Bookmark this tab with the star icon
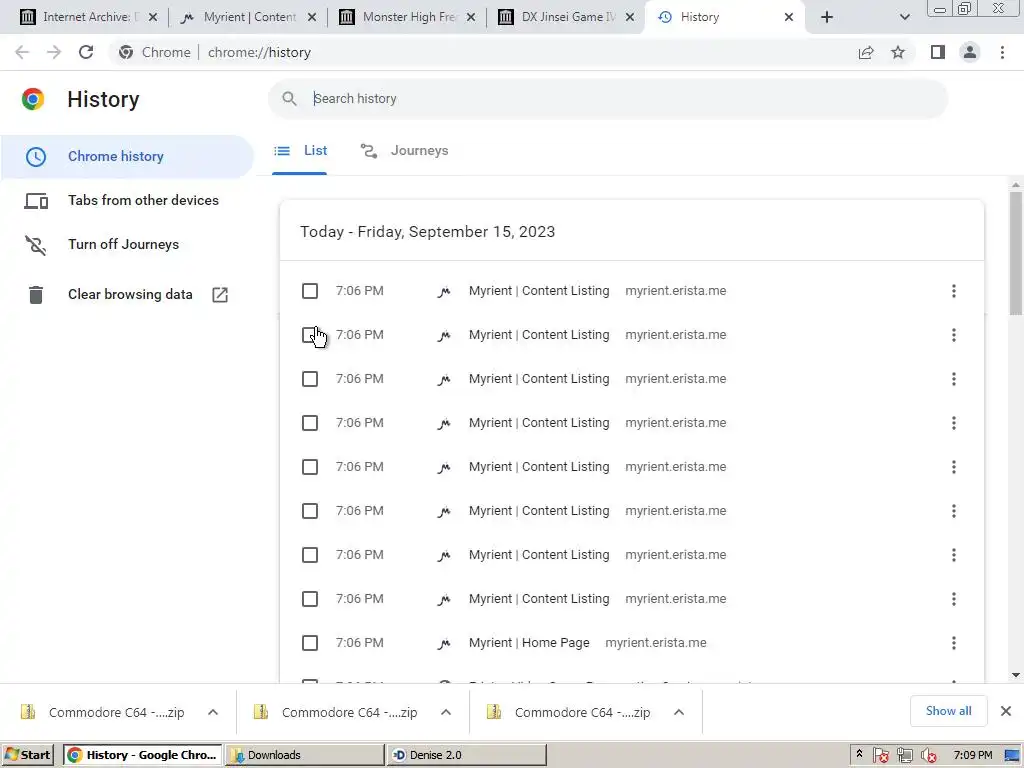1024x768 pixels. [898, 52]
